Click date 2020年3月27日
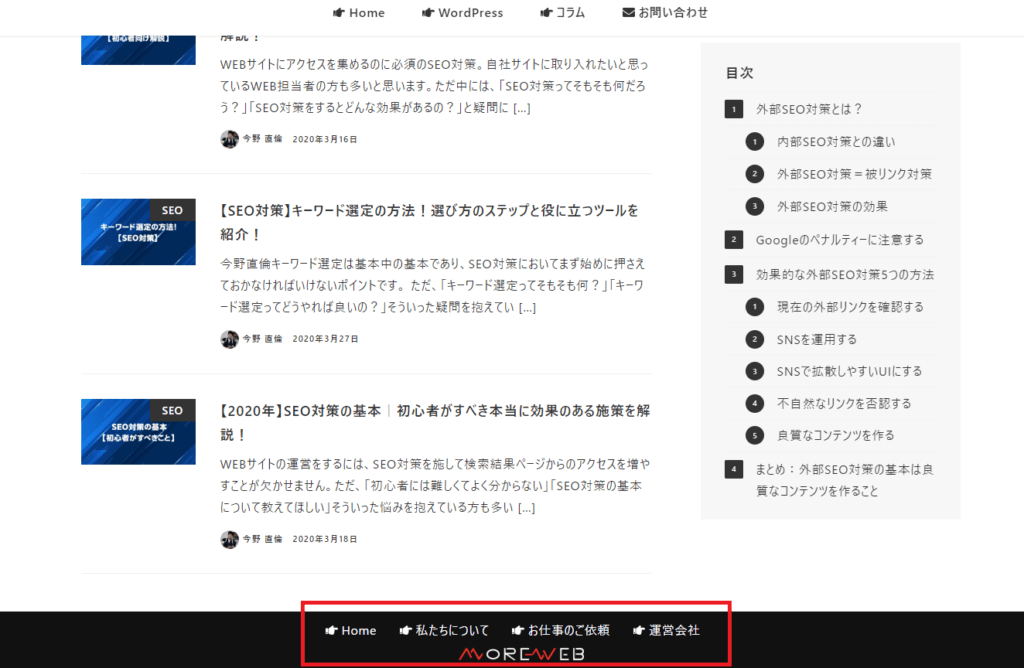This screenshot has width=1024, height=668. [325, 339]
